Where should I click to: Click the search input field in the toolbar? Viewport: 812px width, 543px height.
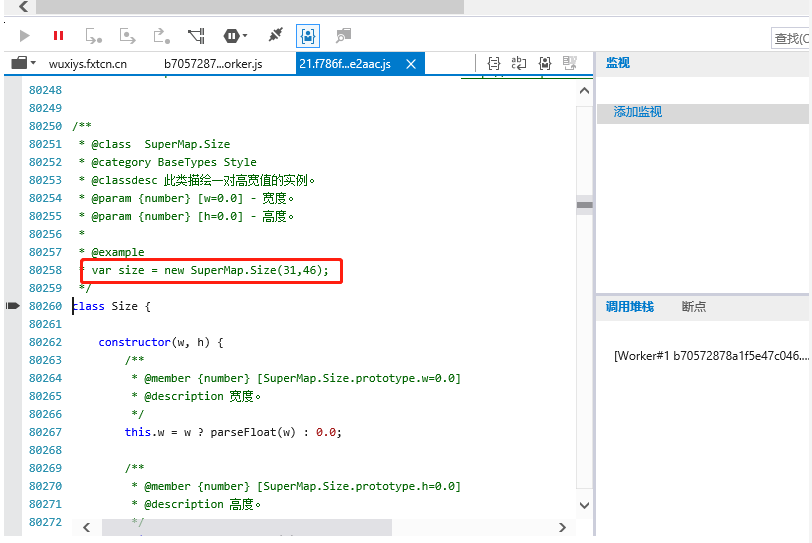tap(790, 38)
